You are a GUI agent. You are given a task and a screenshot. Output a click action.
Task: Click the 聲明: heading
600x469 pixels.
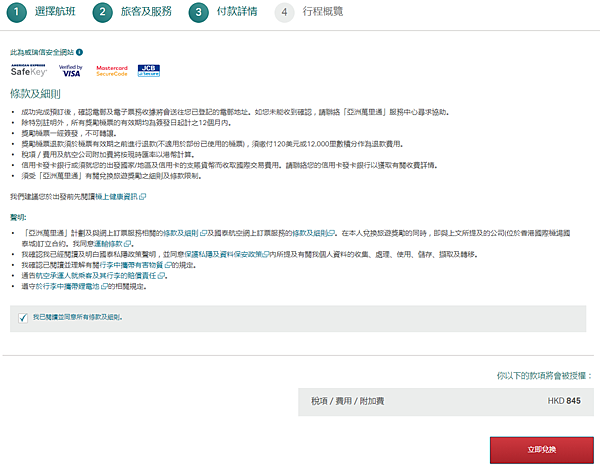tap(18, 217)
